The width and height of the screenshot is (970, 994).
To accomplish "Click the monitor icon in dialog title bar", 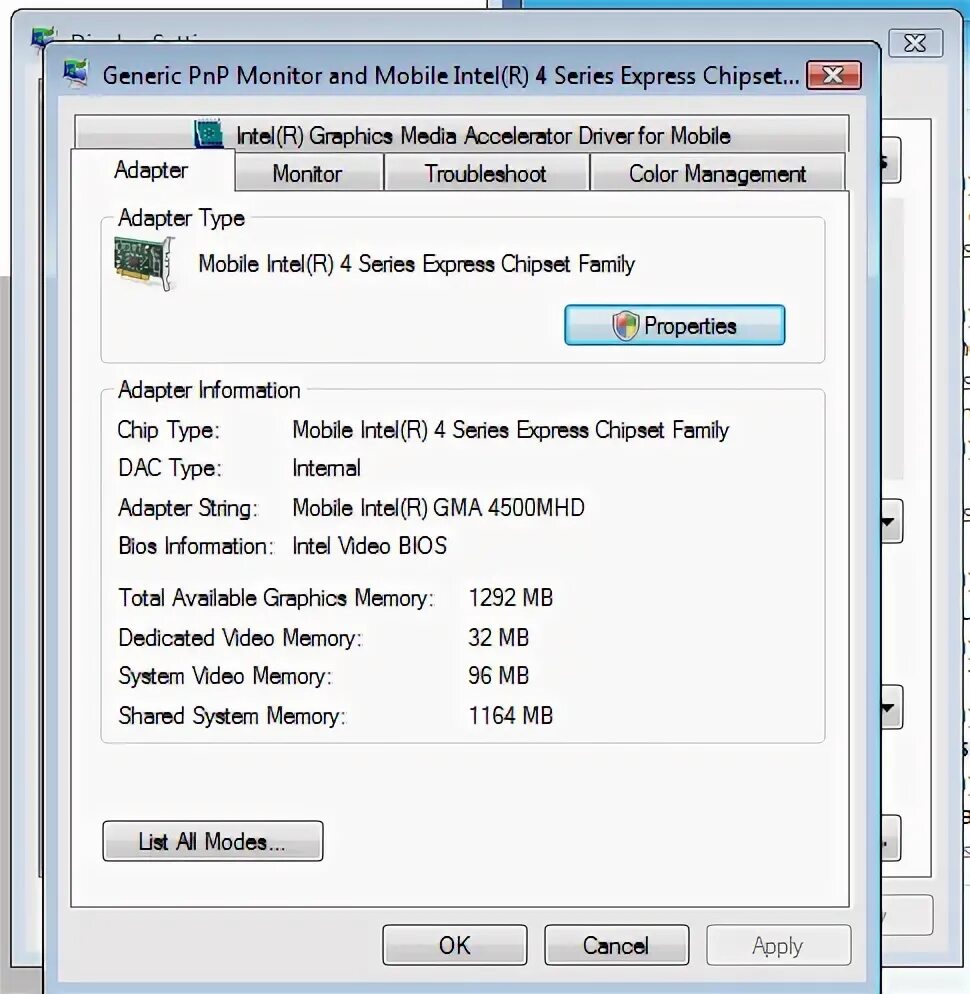I will tap(75, 74).
